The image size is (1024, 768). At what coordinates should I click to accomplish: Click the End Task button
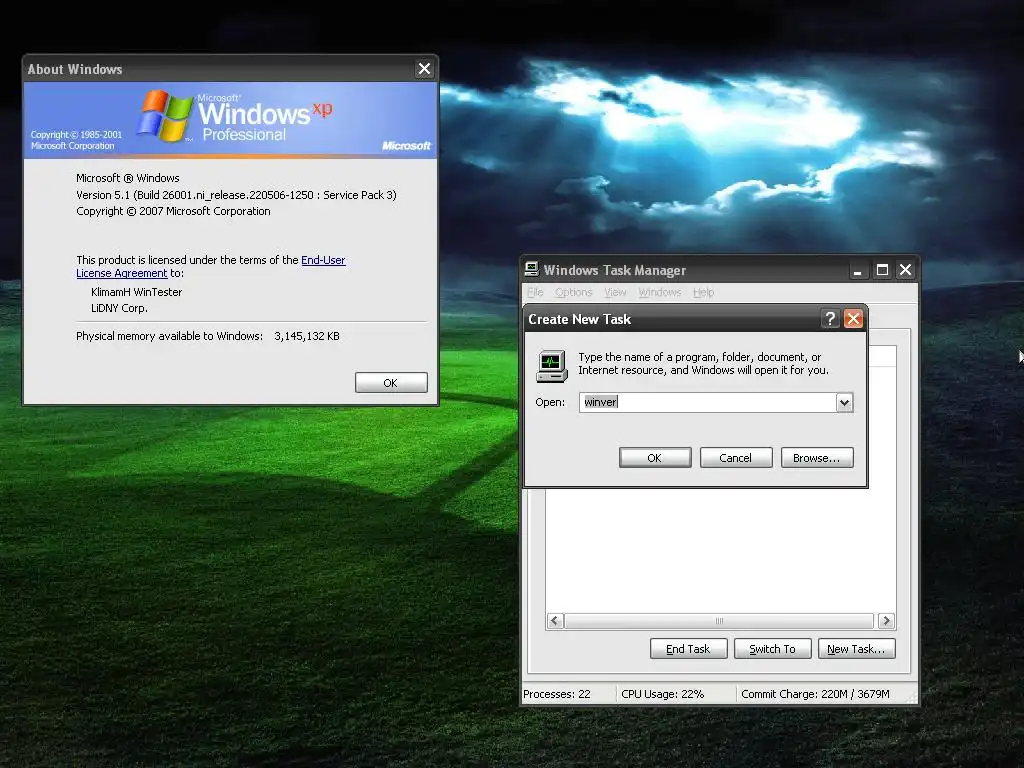pyautogui.click(x=688, y=648)
